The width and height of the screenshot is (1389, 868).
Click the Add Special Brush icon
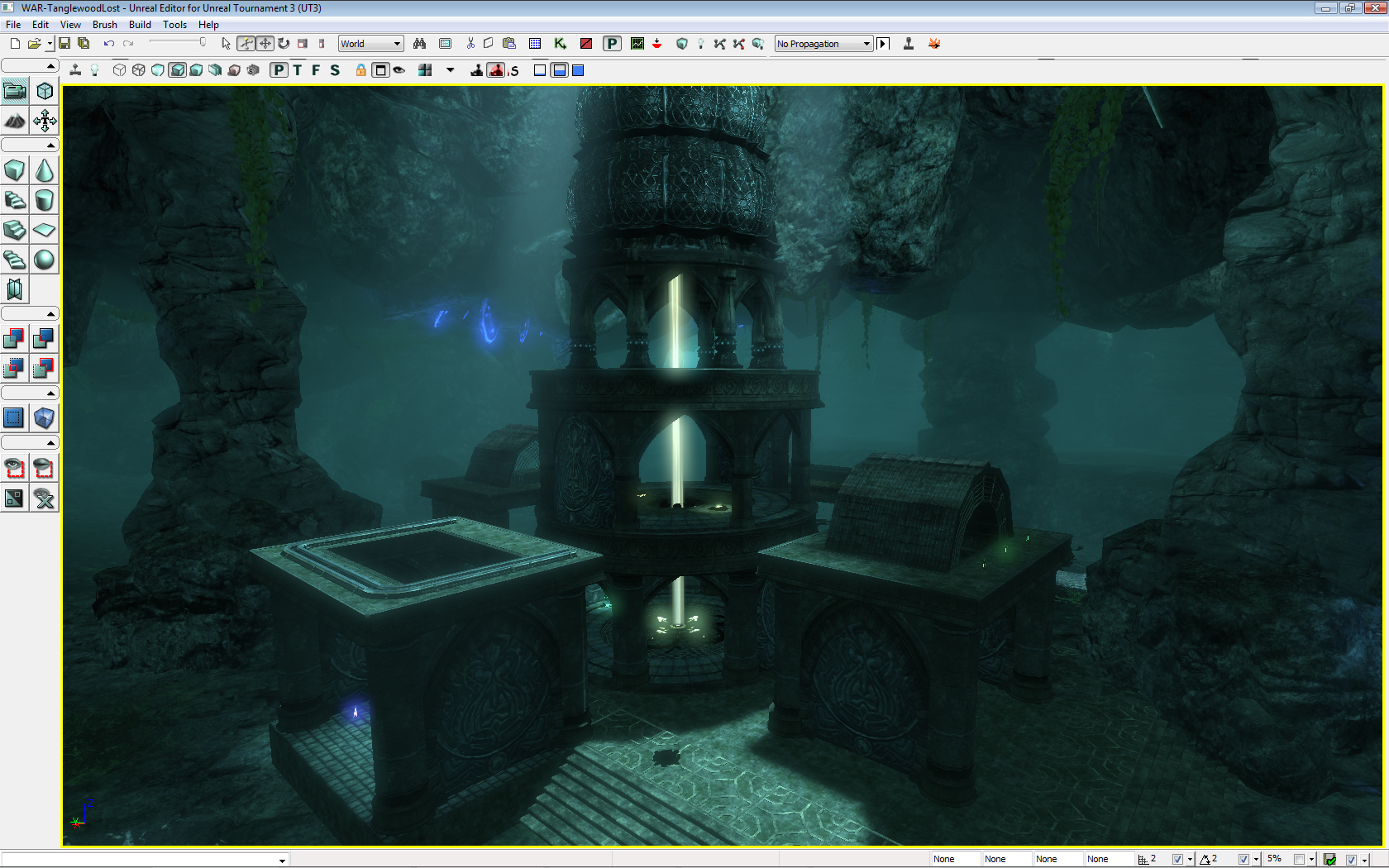tap(15, 418)
